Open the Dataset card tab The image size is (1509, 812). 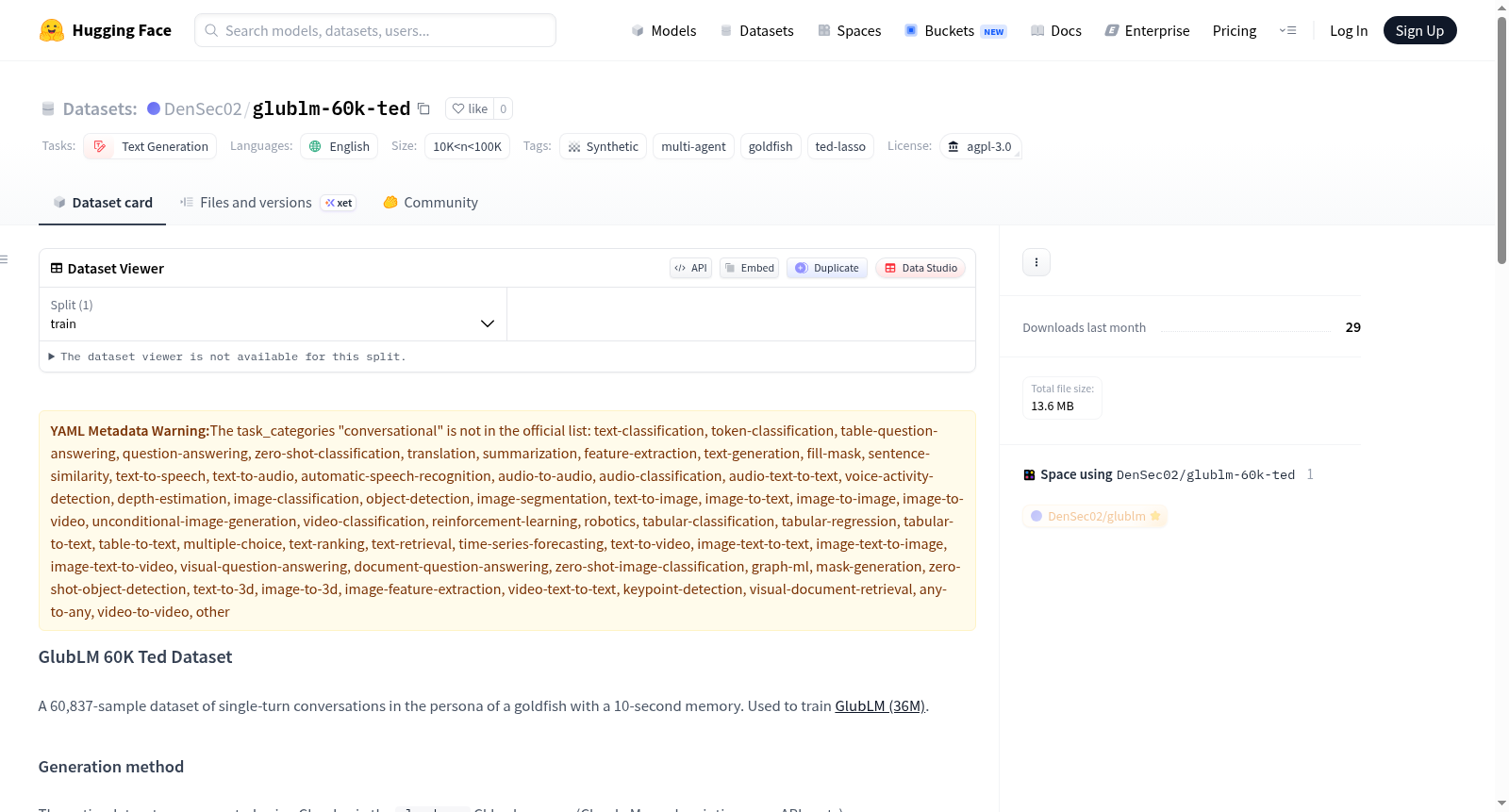click(x=102, y=203)
